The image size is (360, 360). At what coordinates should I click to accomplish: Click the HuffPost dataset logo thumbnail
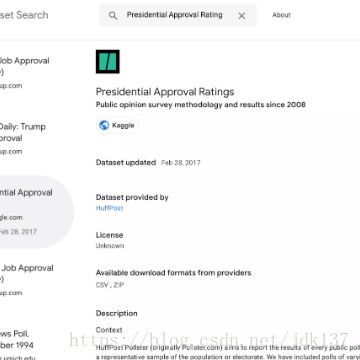pos(108,62)
